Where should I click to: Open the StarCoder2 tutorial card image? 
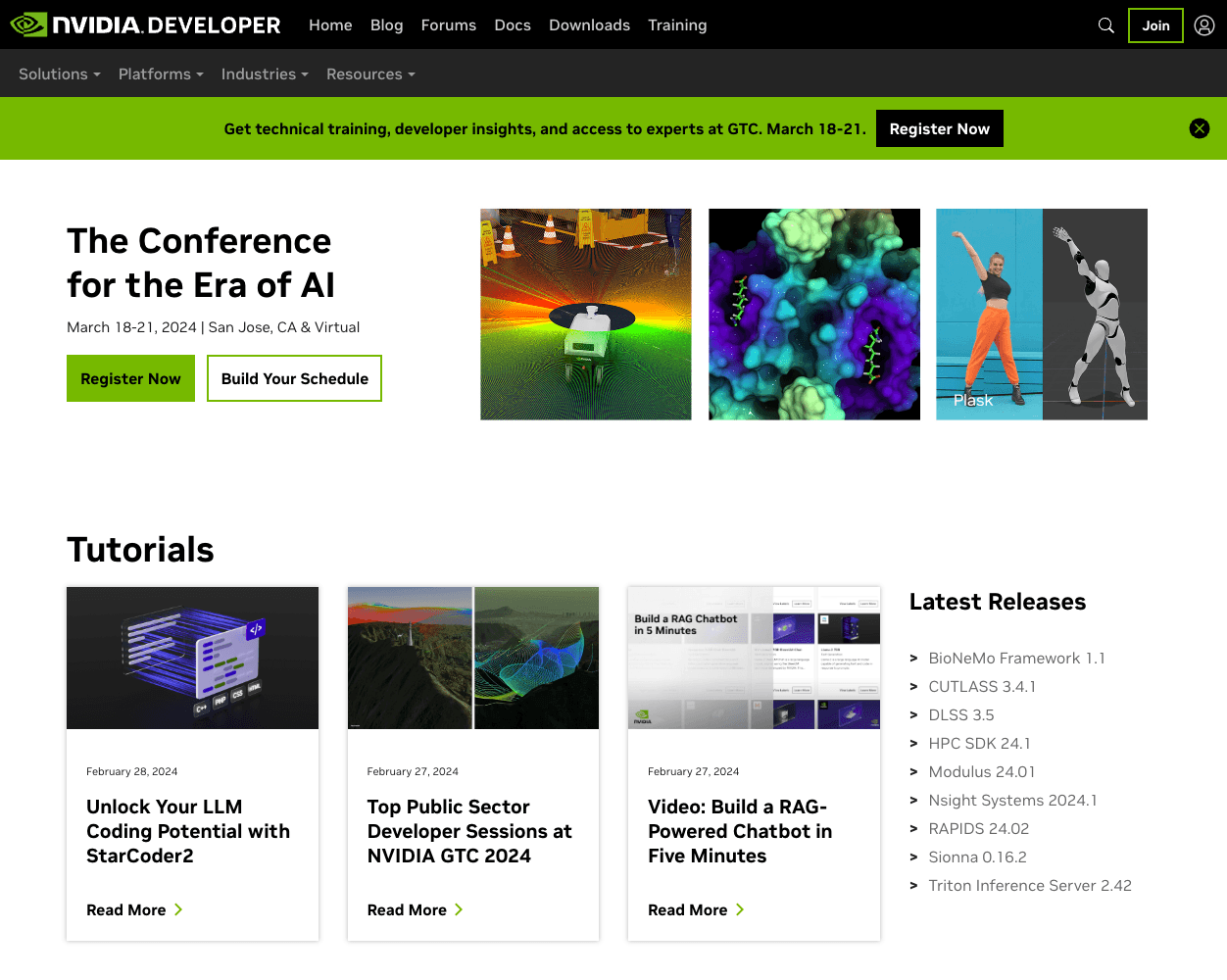[x=192, y=658]
